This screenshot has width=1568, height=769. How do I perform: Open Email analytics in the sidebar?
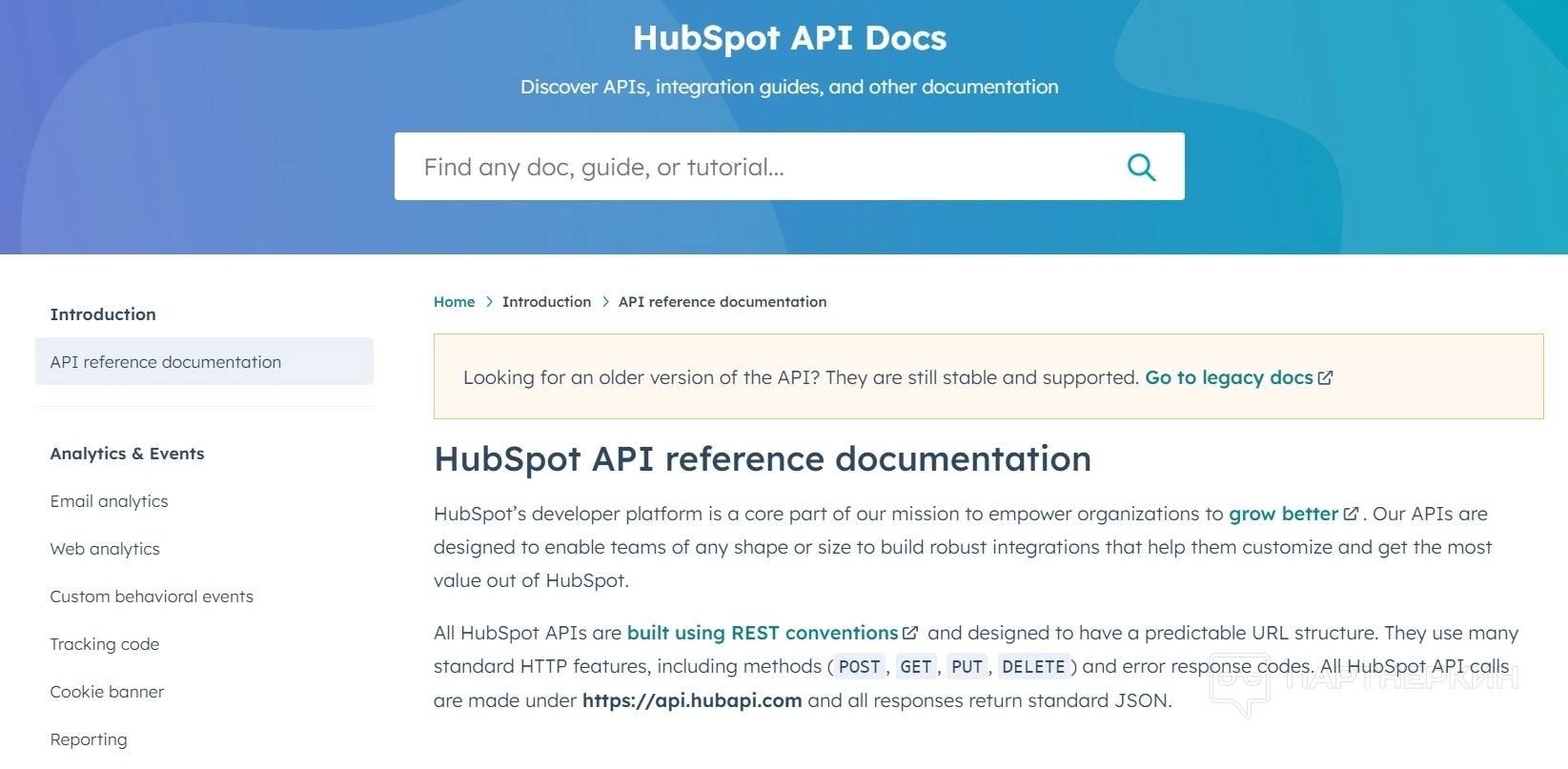pos(109,501)
